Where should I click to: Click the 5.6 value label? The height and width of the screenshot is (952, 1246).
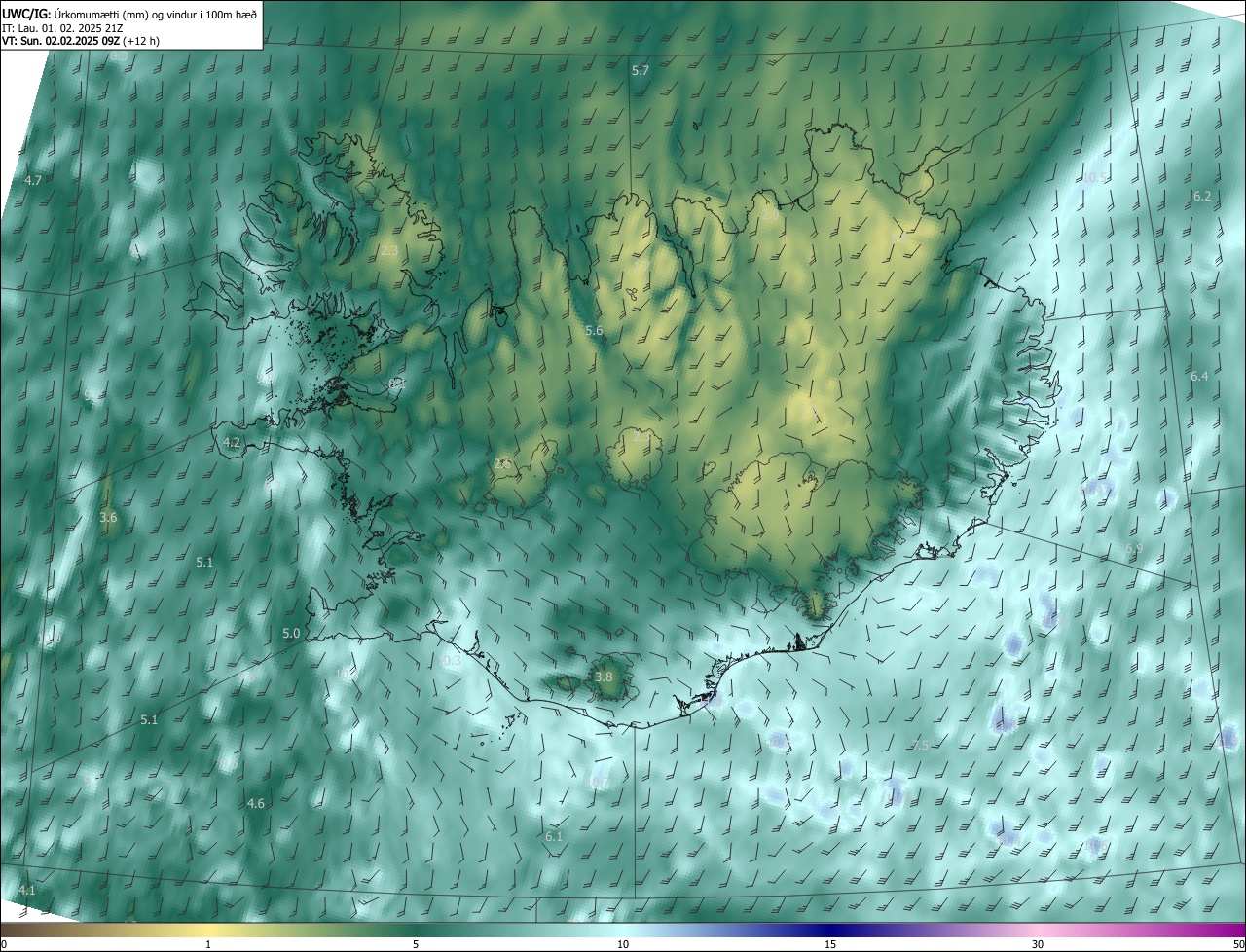(594, 332)
